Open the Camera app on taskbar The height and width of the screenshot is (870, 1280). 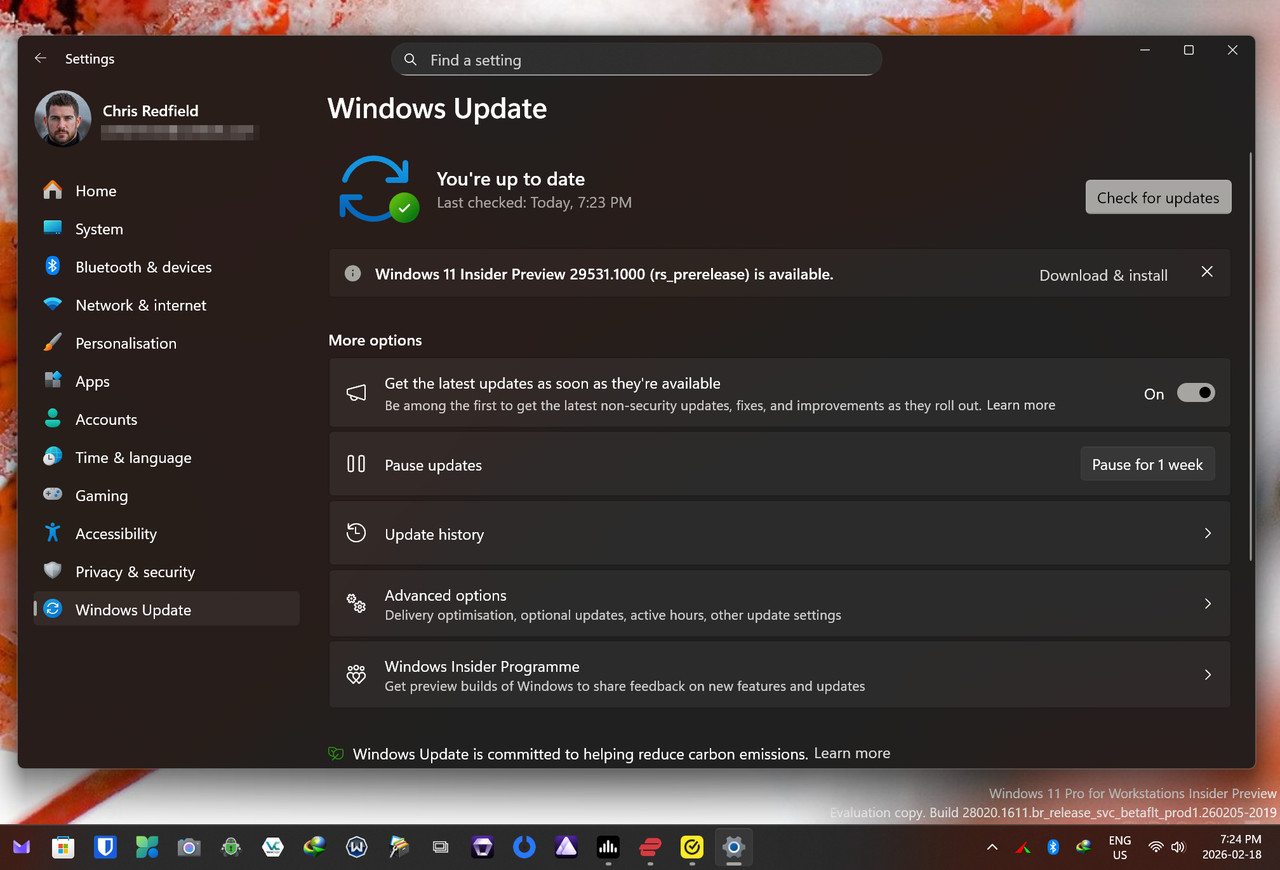[x=189, y=847]
